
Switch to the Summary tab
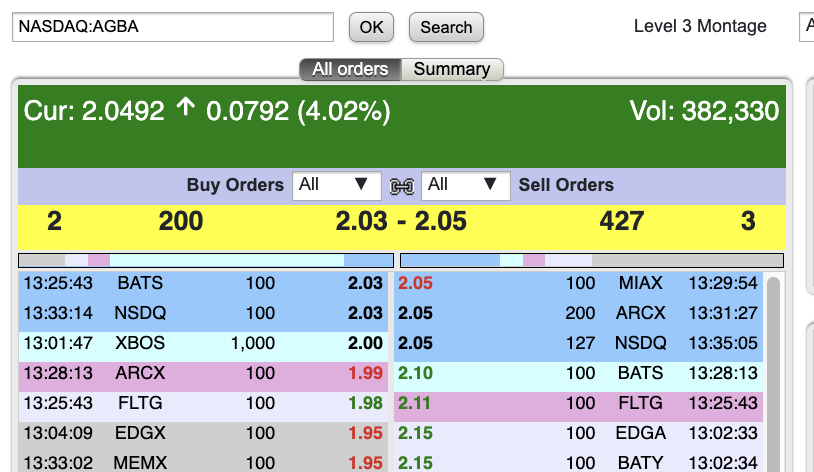click(452, 69)
